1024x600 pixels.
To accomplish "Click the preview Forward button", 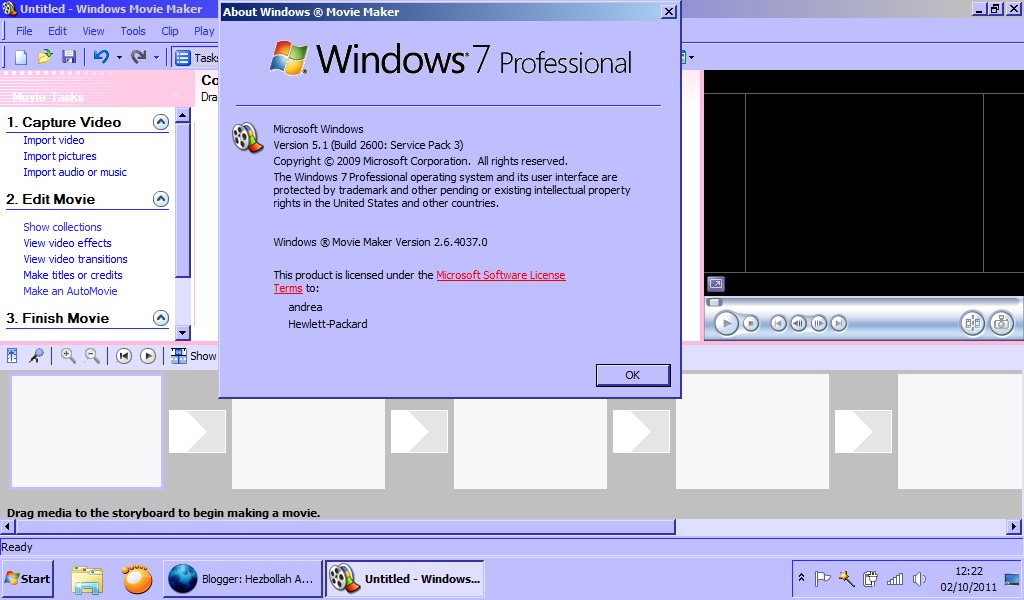I will [839, 323].
